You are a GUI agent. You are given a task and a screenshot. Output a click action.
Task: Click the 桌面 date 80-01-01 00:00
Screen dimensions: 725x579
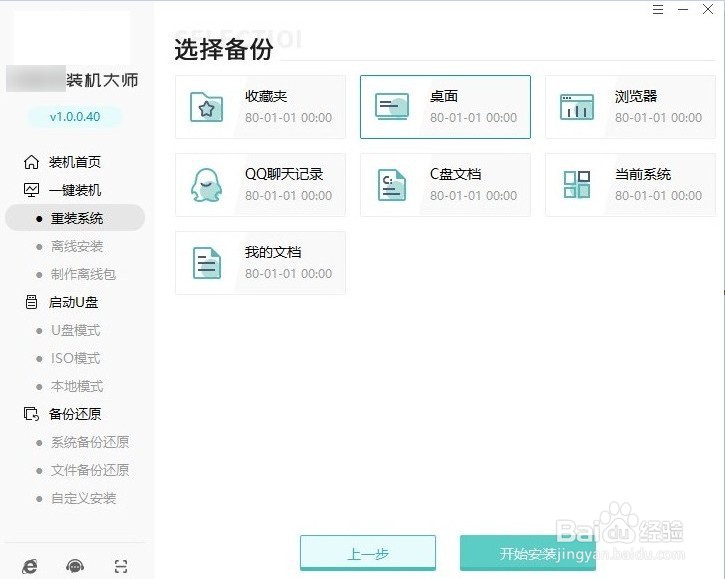coord(473,118)
